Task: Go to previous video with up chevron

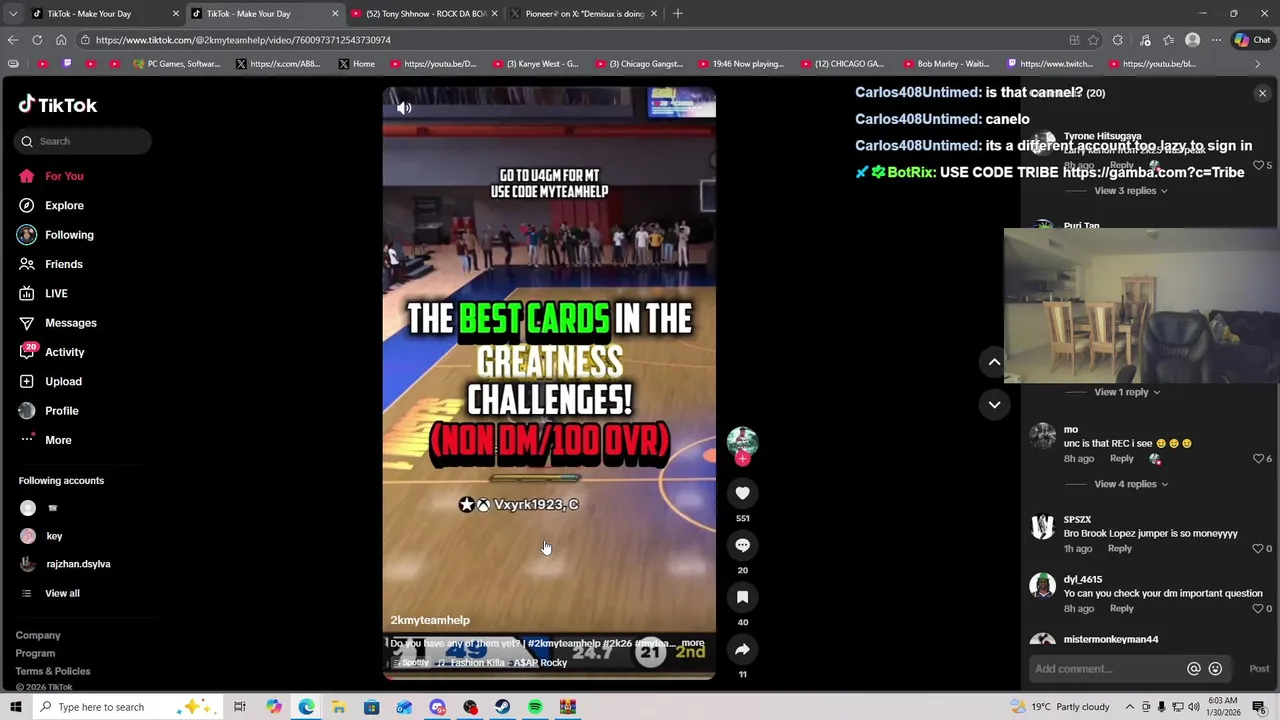Action: (994, 362)
